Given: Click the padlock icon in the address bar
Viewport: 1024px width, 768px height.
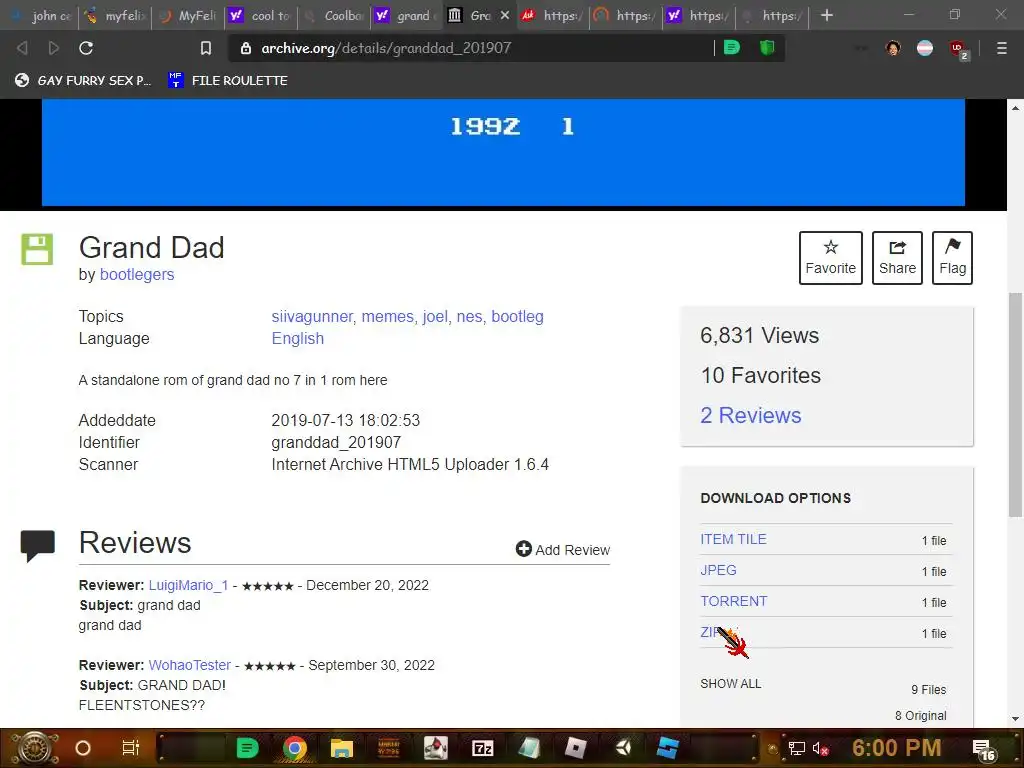Looking at the screenshot, I should (x=246, y=48).
